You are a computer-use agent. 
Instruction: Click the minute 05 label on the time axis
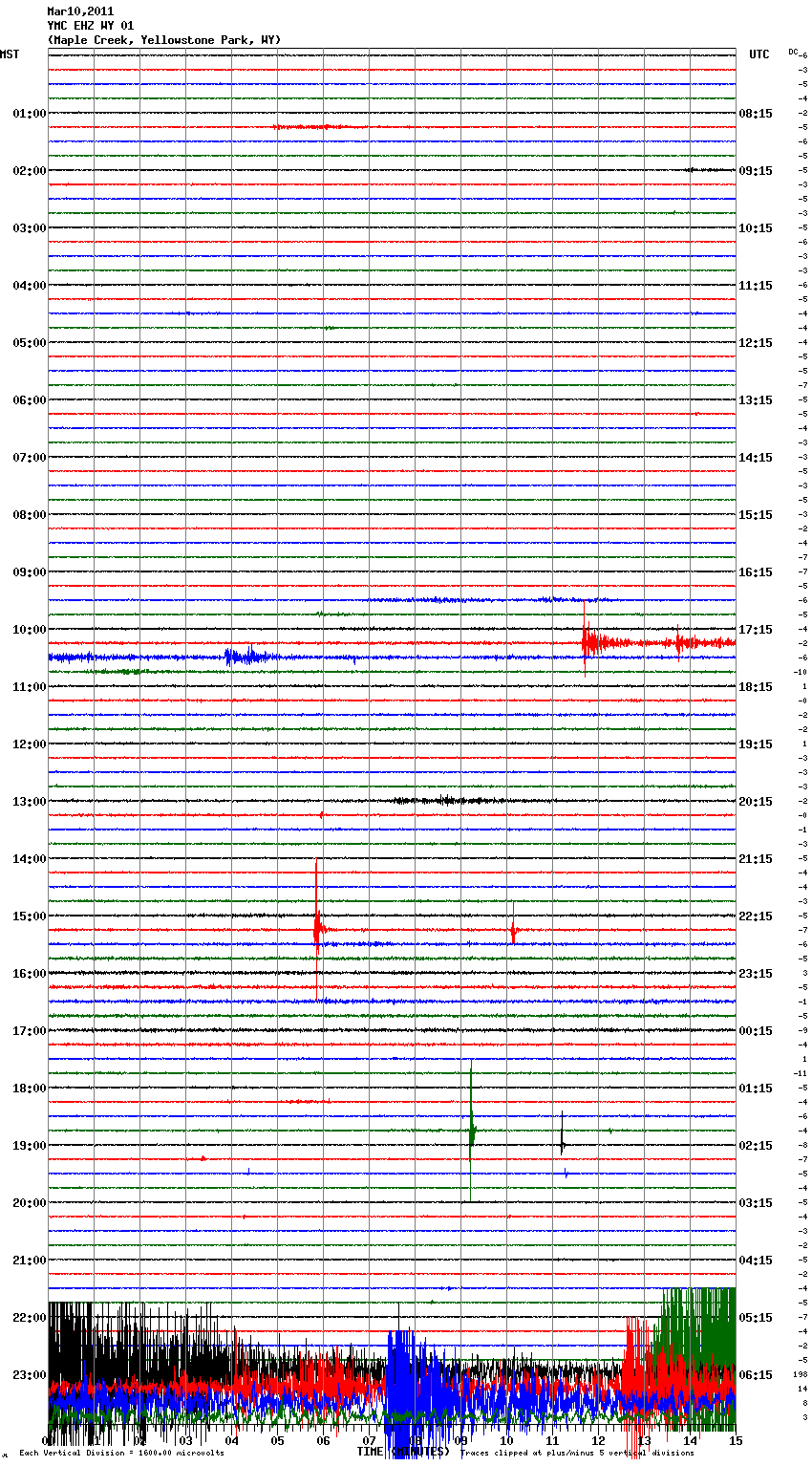[277, 1441]
